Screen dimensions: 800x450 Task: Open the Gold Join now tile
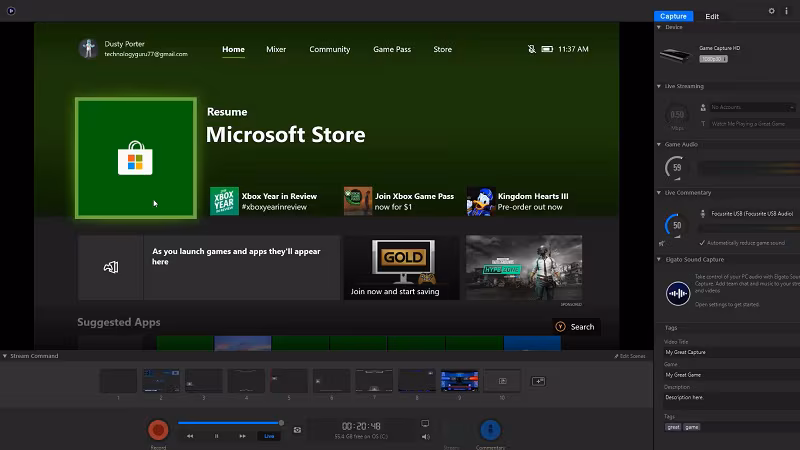coord(402,267)
